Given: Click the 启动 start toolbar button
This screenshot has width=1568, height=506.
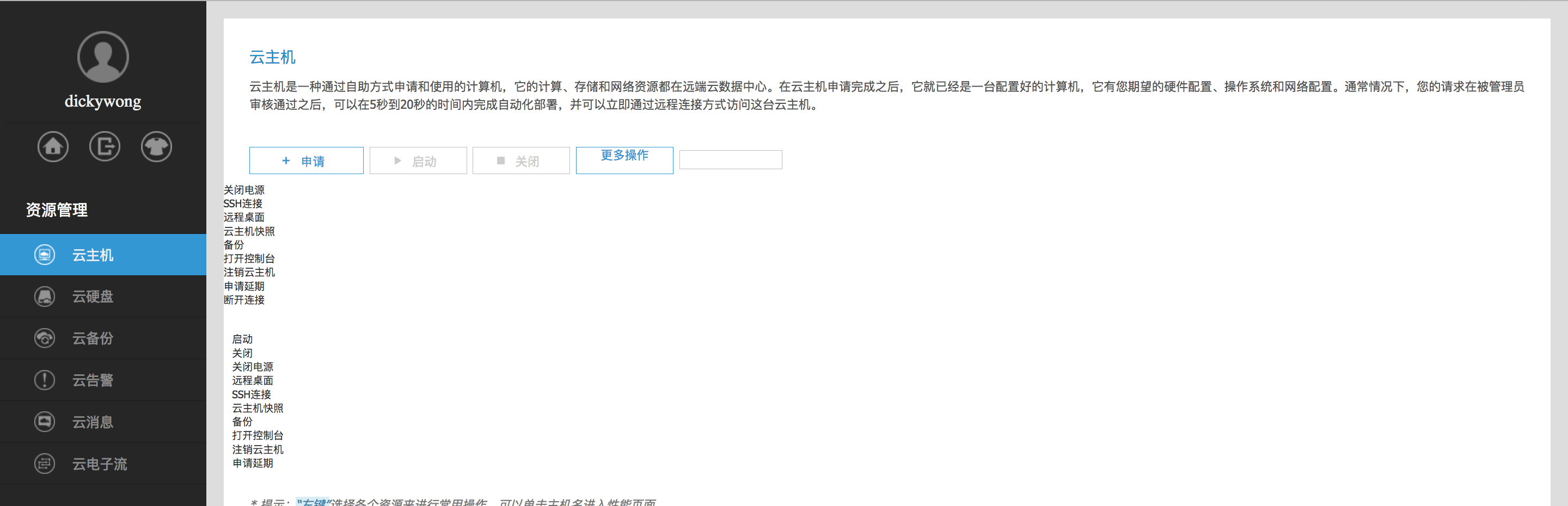Looking at the screenshot, I should click(418, 161).
